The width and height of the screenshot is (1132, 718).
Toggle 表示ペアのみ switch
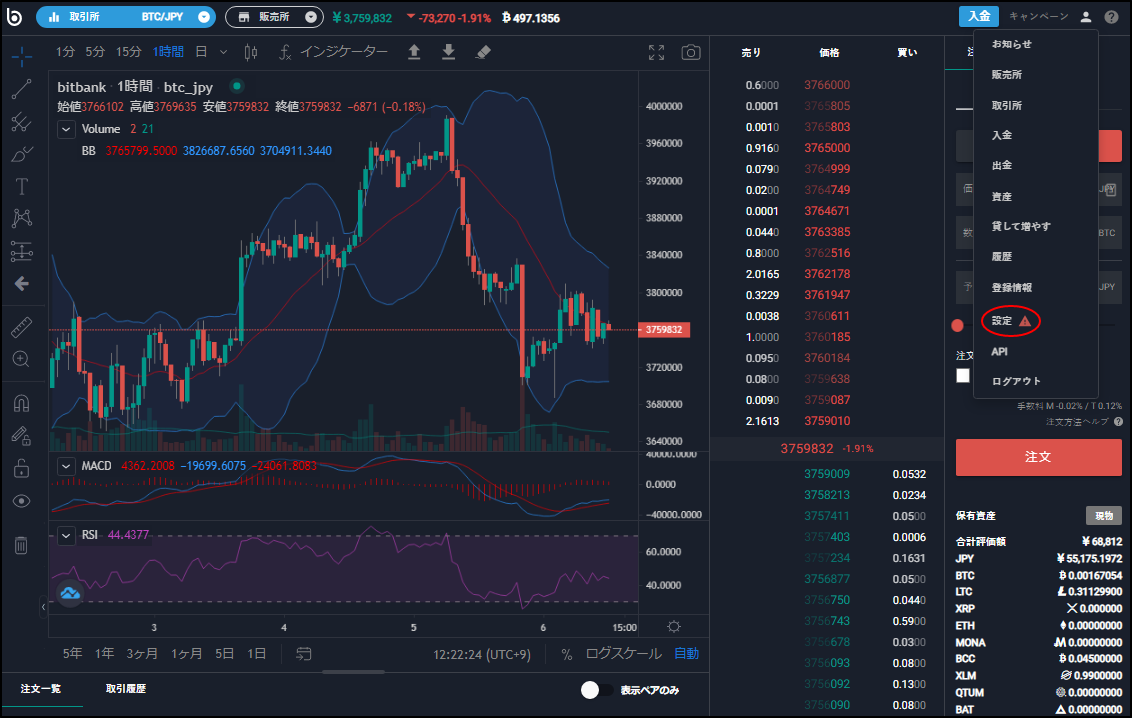pos(596,690)
